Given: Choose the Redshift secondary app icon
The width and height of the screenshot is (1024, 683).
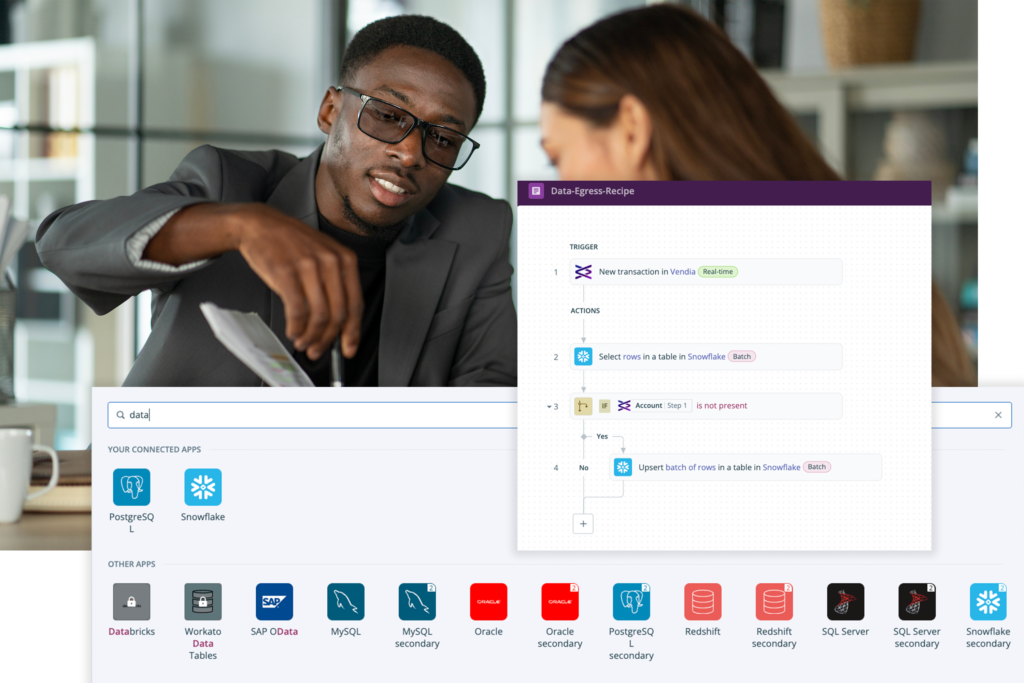Looking at the screenshot, I should (x=774, y=601).
